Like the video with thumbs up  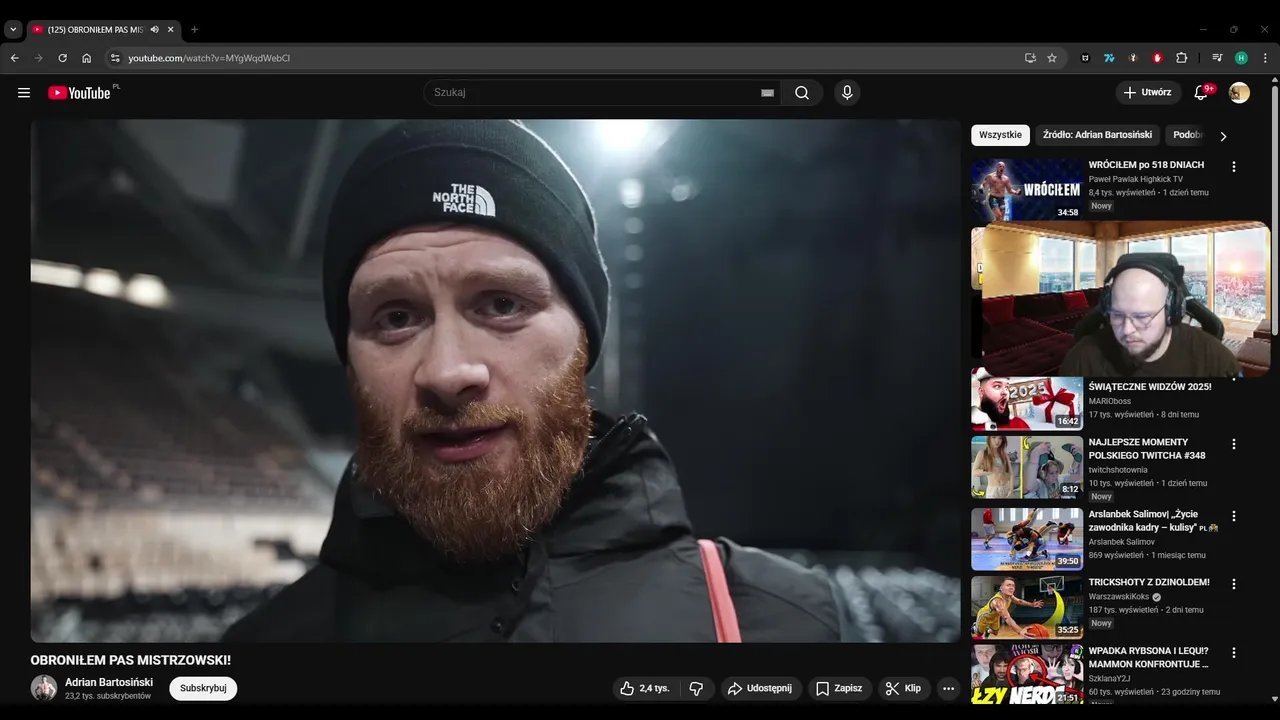pyautogui.click(x=645, y=689)
